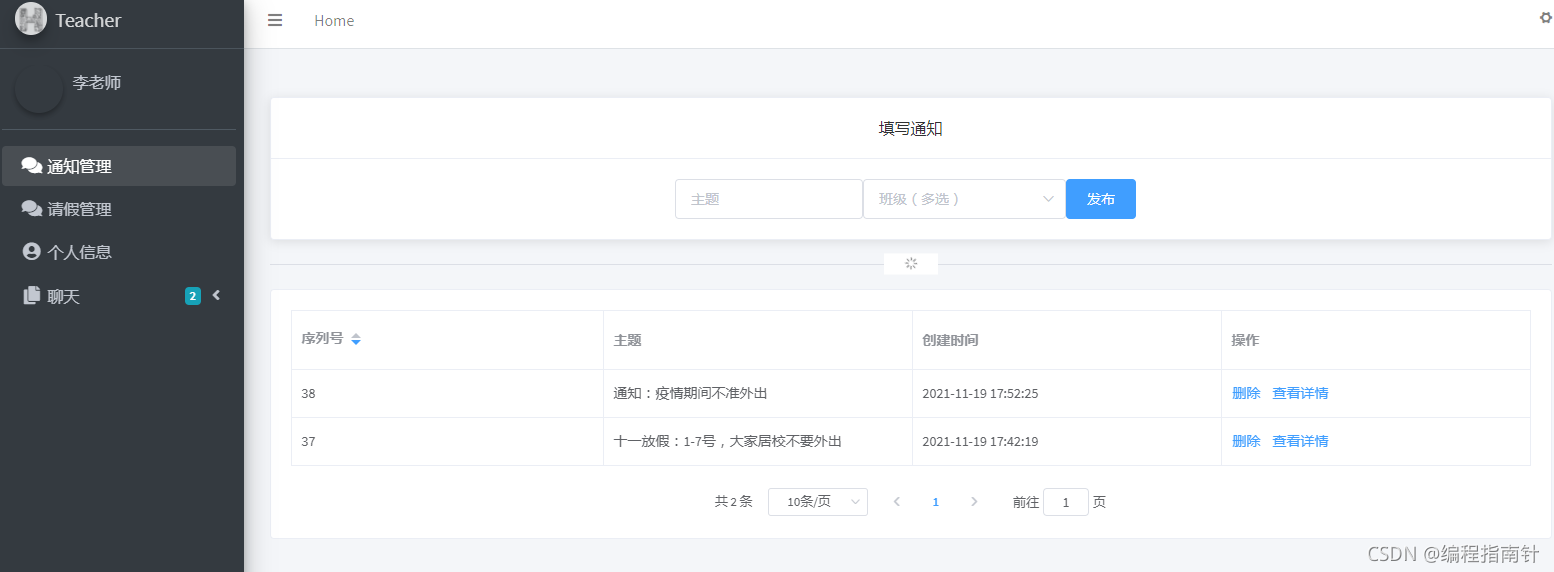The width and height of the screenshot is (1554, 572).
Task: Click the 创建时间 column header
Action: [x=1067, y=340]
